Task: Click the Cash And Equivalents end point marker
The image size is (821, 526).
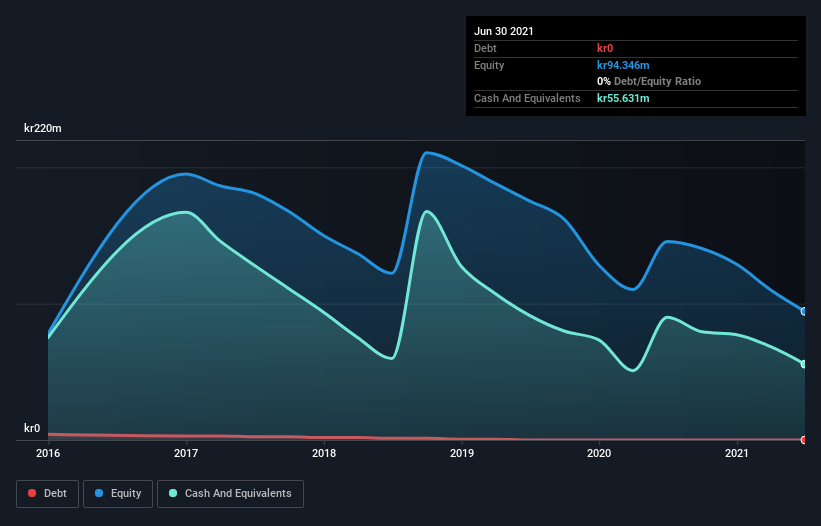Action: pos(804,364)
